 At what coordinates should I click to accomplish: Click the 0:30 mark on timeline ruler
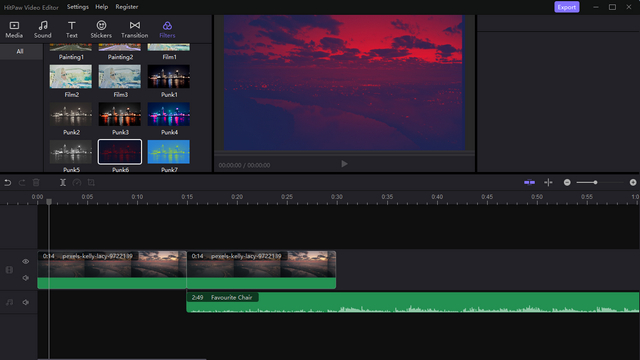tap(337, 197)
